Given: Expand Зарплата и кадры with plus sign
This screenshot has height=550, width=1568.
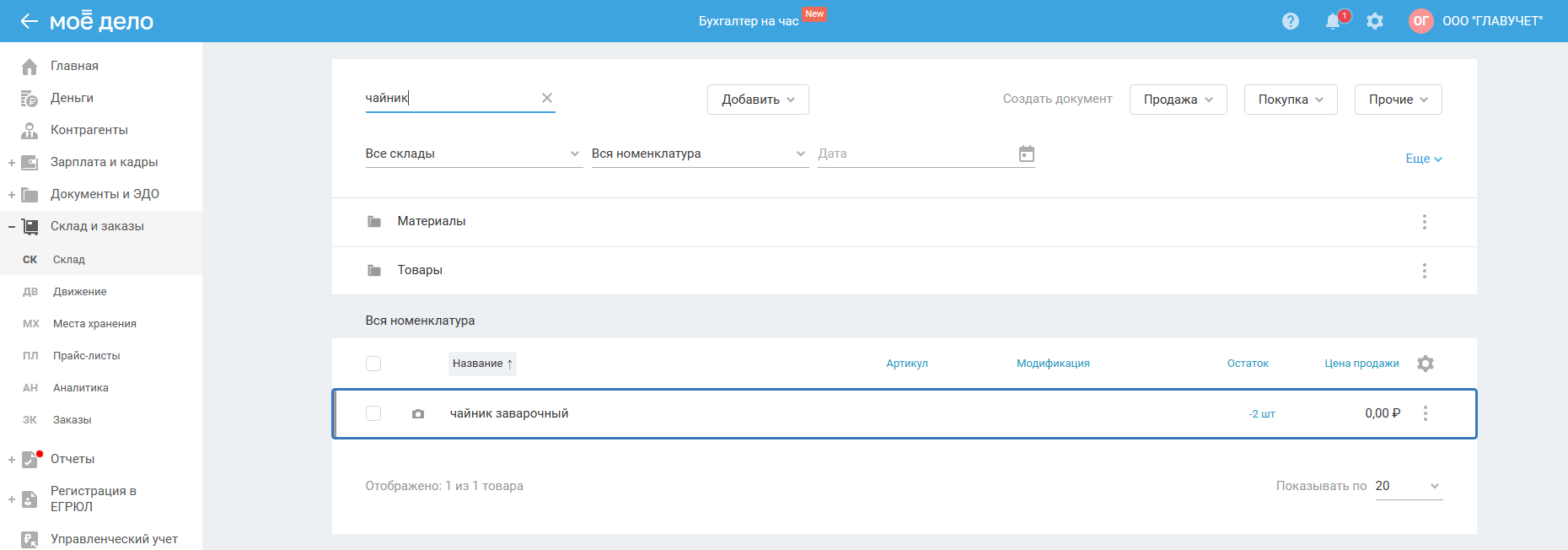Looking at the screenshot, I should [x=12, y=163].
